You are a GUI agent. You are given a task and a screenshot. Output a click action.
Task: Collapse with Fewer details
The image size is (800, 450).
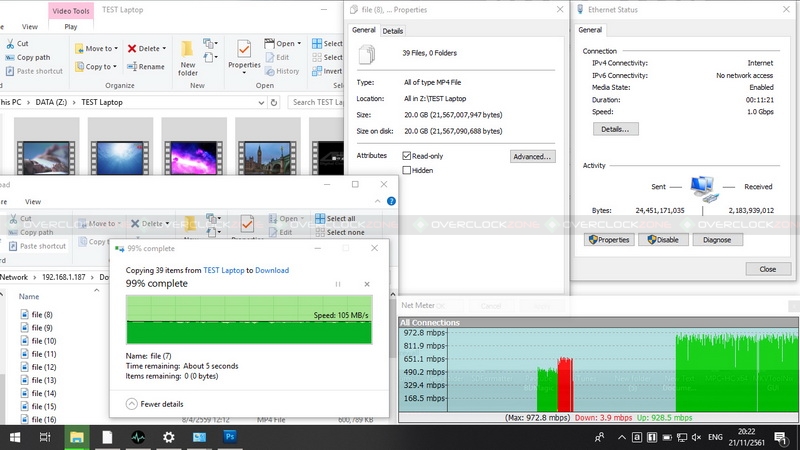155,404
